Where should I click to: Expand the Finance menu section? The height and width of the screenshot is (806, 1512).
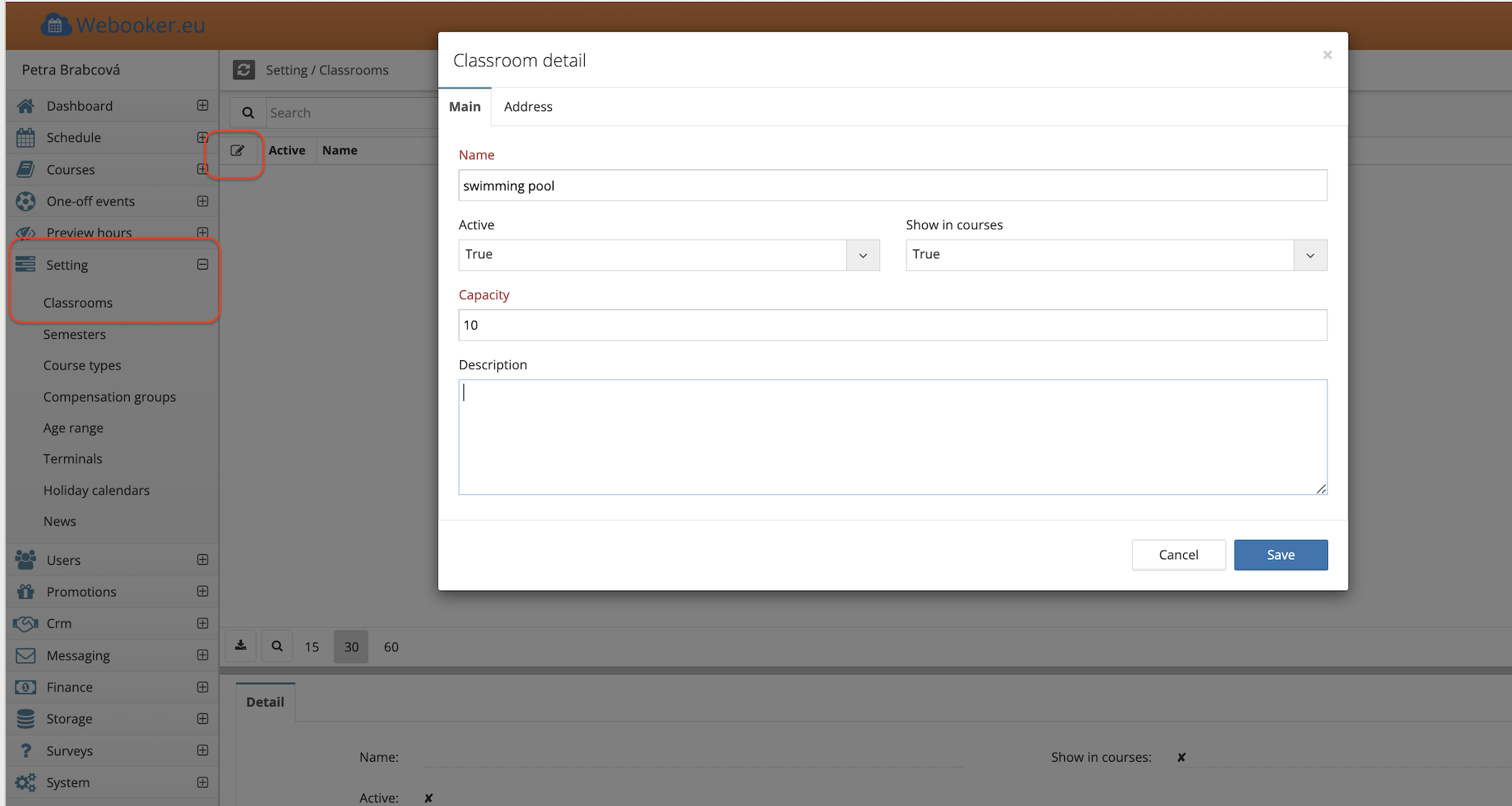[x=203, y=687]
